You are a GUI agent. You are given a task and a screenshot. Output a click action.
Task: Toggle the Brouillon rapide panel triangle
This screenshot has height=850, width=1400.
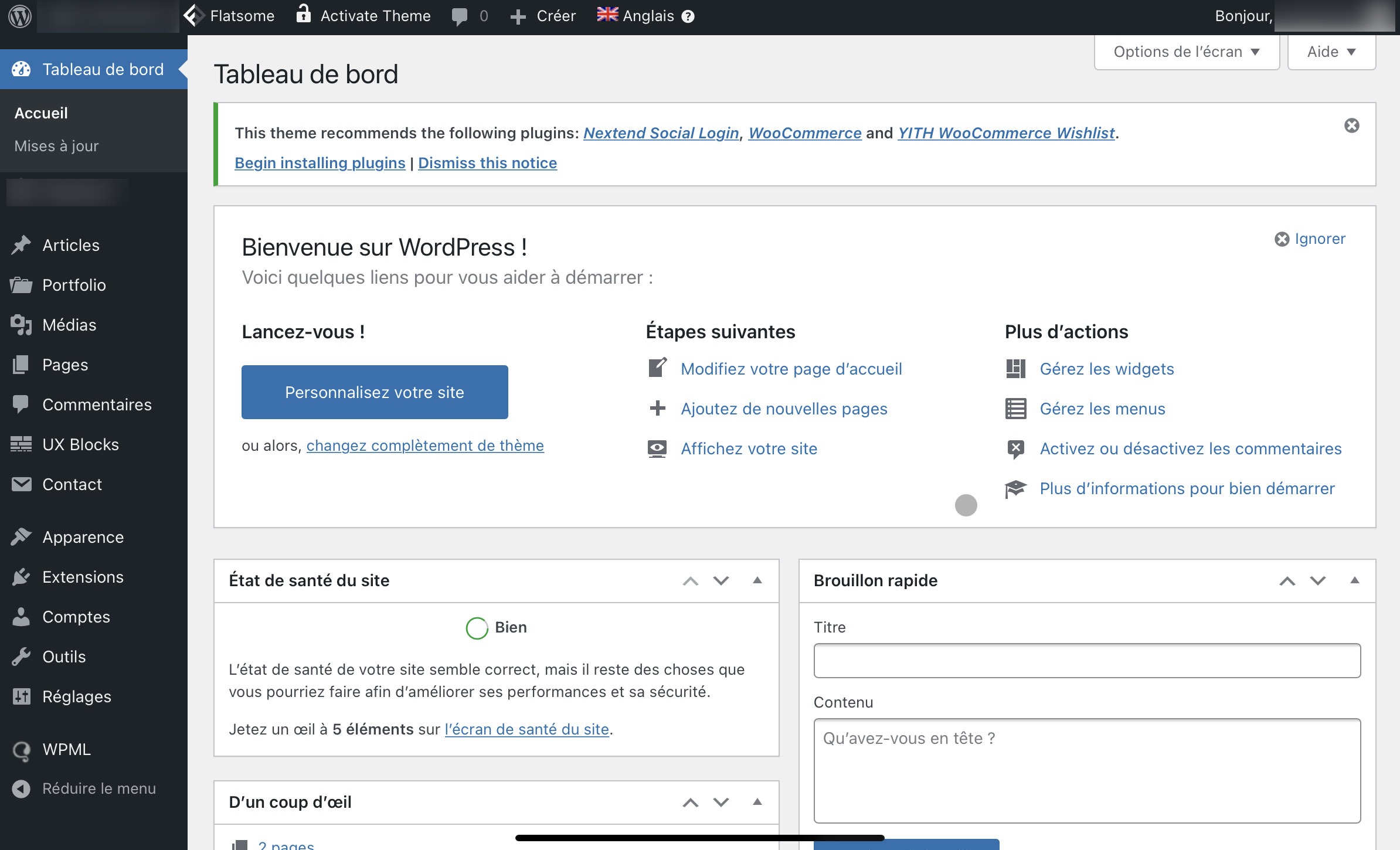tap(1355, 580)
